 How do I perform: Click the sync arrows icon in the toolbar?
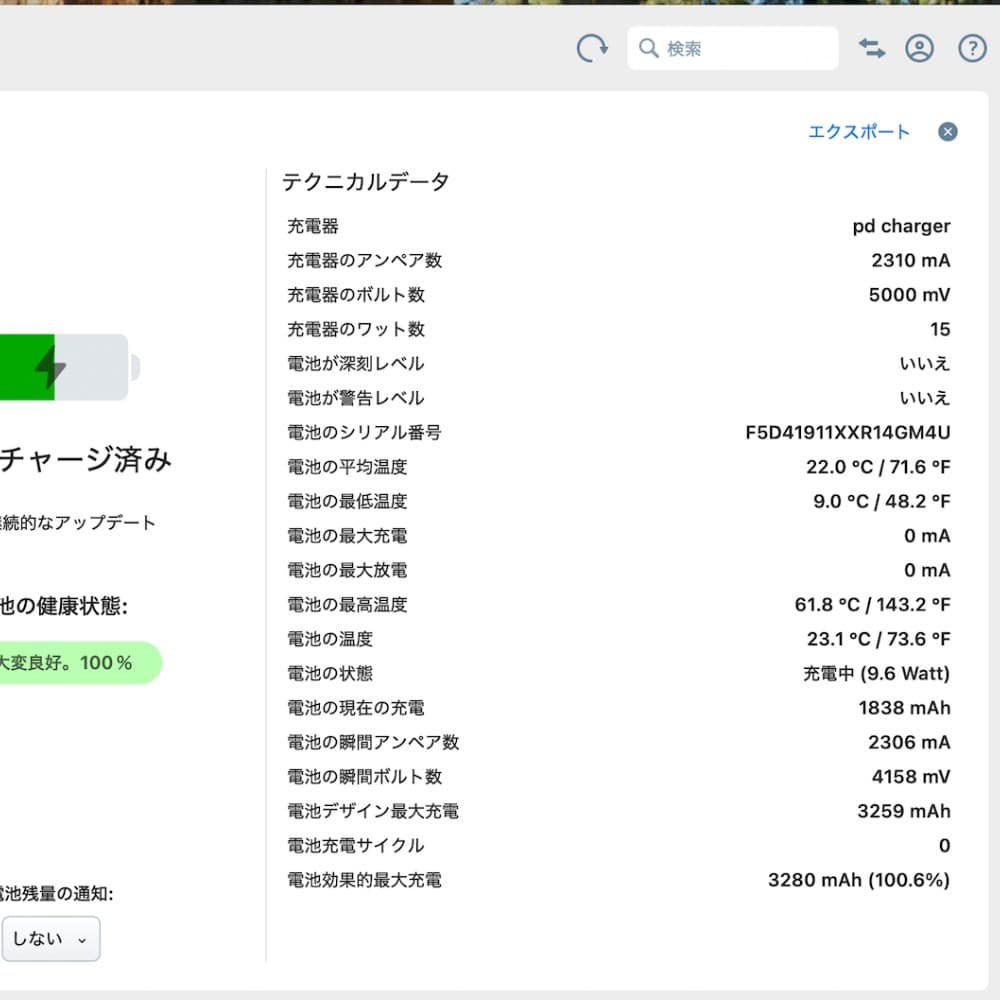click(870, 47)
